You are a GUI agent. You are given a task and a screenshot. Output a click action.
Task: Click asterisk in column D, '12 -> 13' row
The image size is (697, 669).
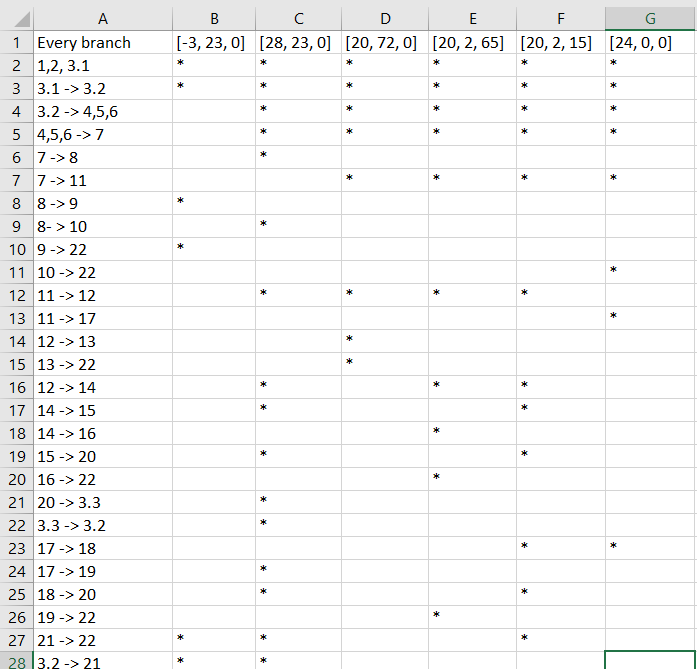pyautogui.click(x=349, y=339)
